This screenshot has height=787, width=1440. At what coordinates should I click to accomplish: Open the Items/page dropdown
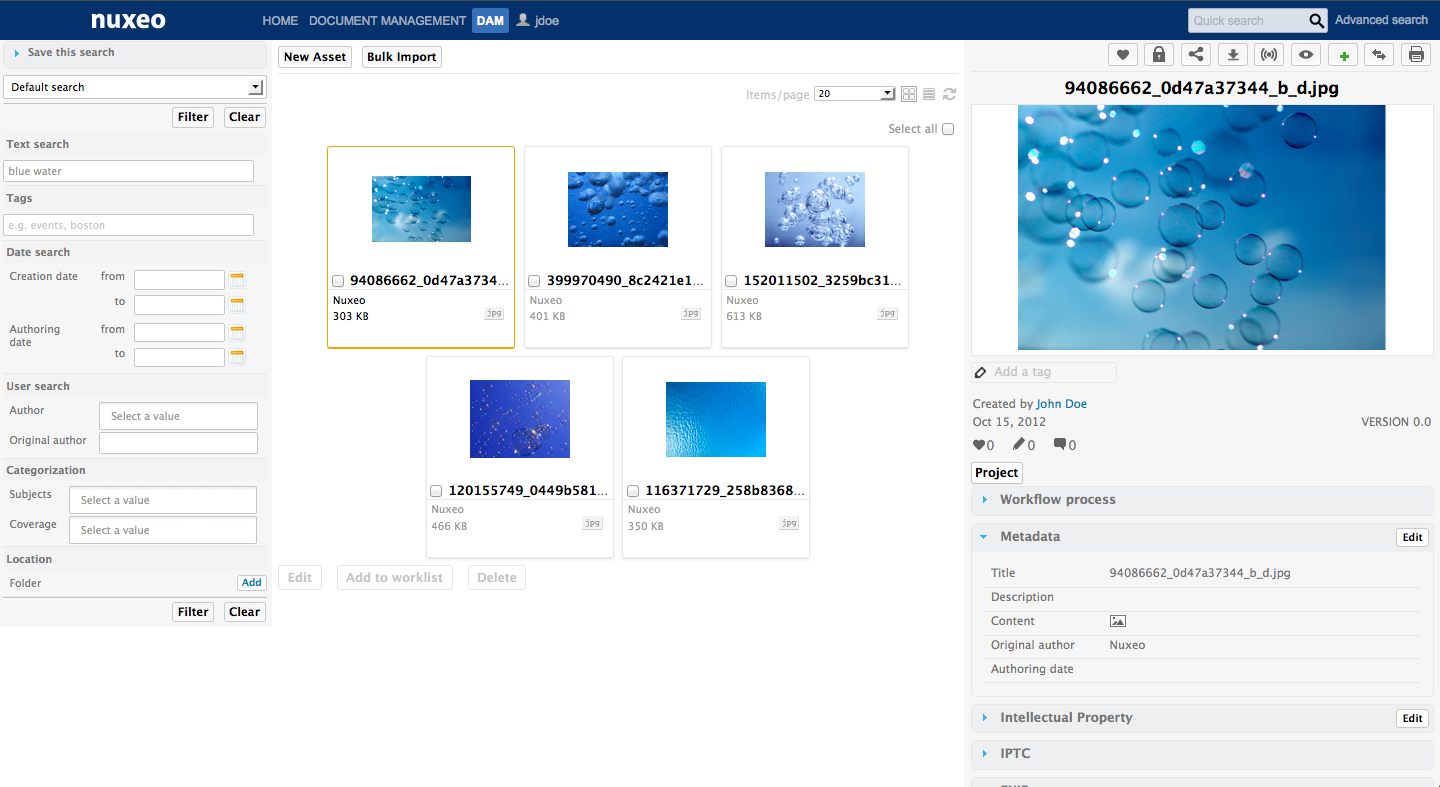pos(854,94)
